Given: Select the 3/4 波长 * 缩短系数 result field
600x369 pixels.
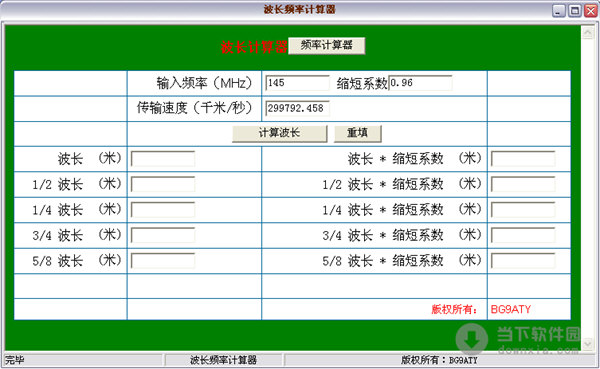Looking at the screenshot, I should (x=523, y=235).
